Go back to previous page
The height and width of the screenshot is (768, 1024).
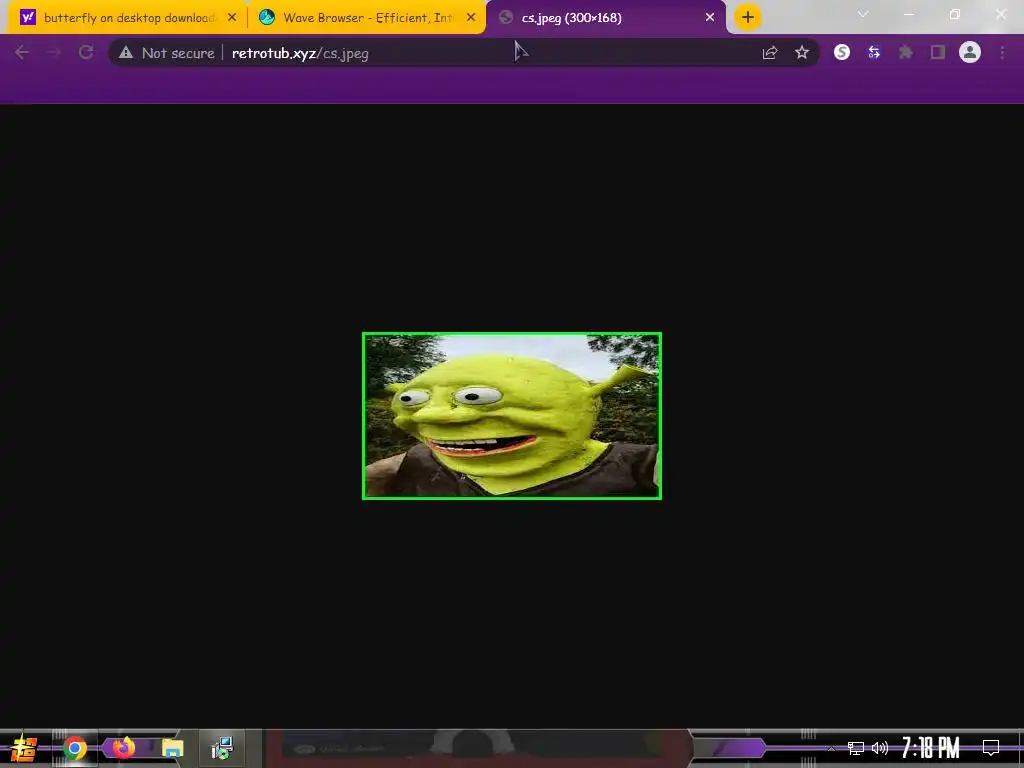click(x=22, y=53)
